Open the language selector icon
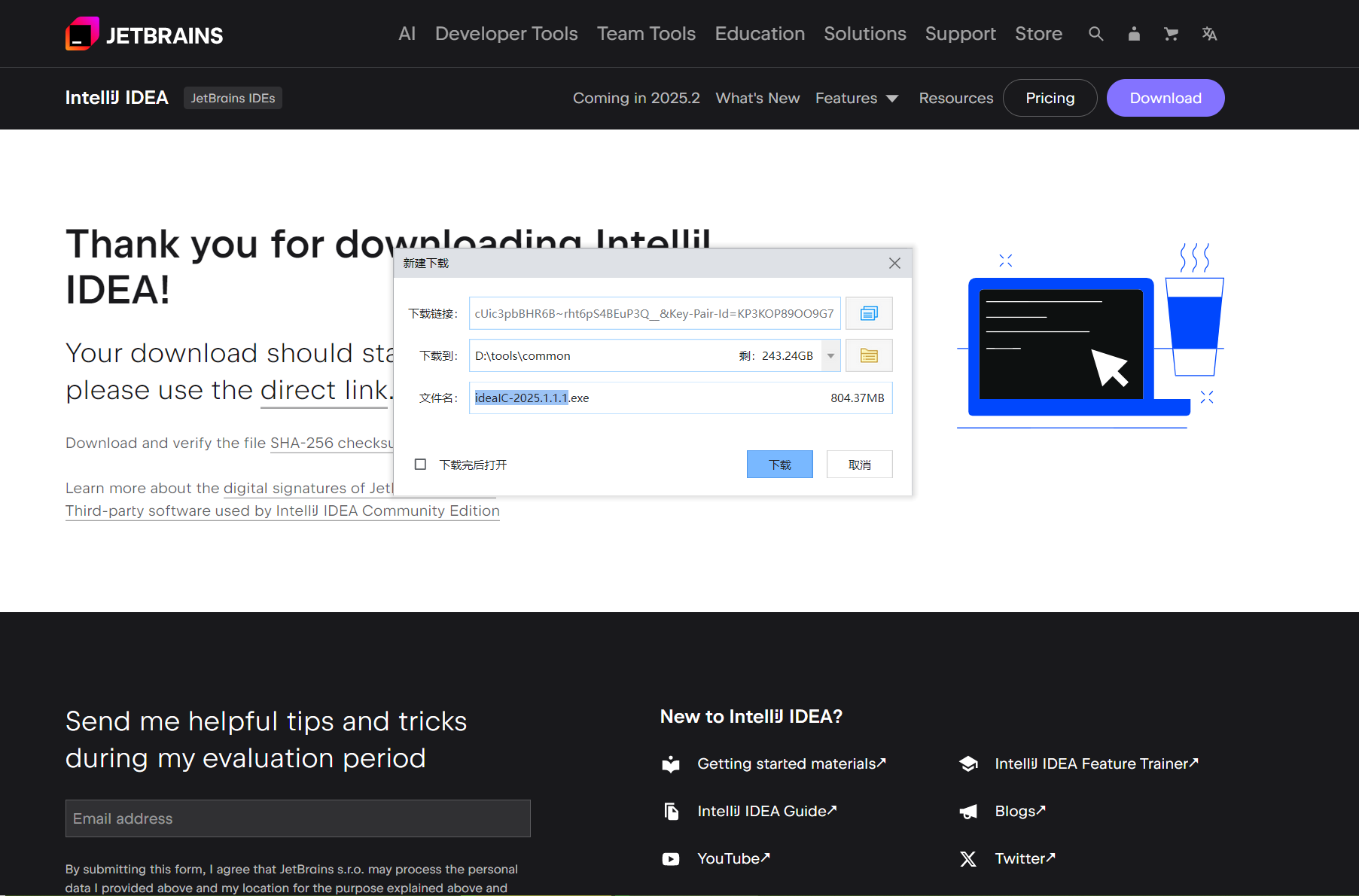This screenshot has width=1359, height=896. [1209, 34]
